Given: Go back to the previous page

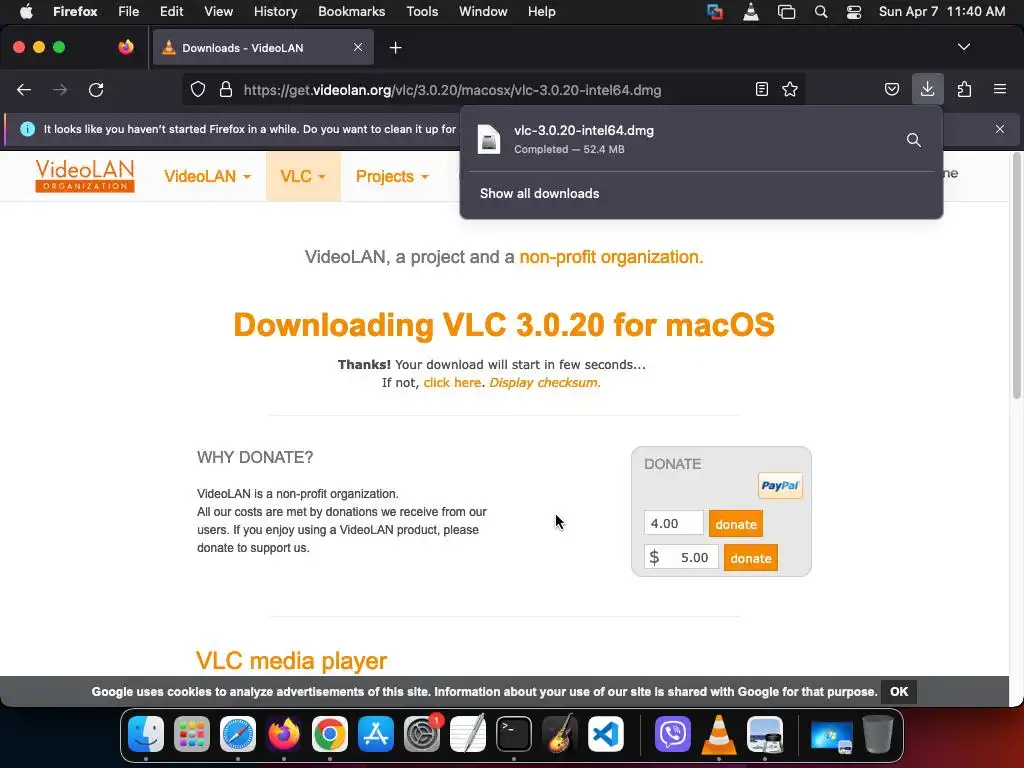Looking at the screenshot, I should [x=24, y=89].
